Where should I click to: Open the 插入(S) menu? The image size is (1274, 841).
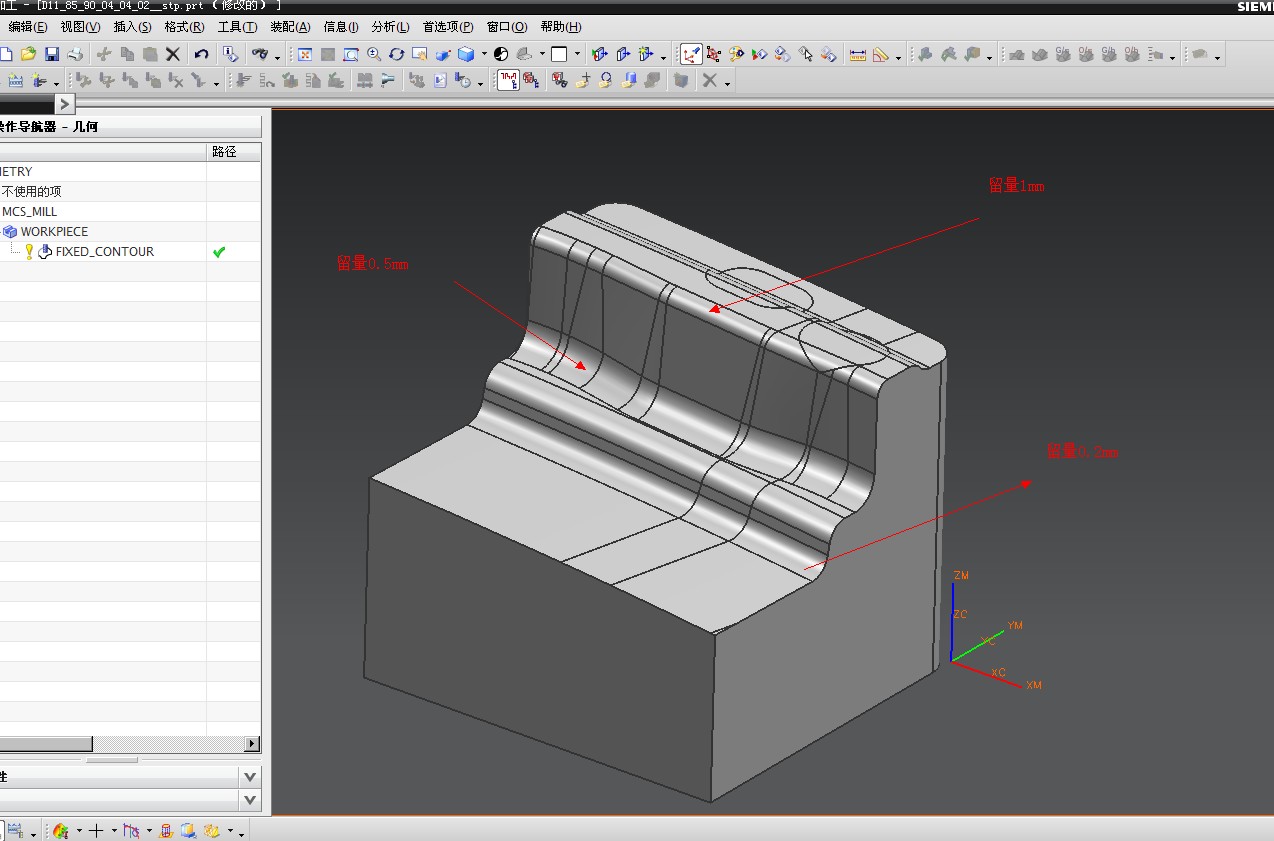pyautogui.click(x=133, y=27)
